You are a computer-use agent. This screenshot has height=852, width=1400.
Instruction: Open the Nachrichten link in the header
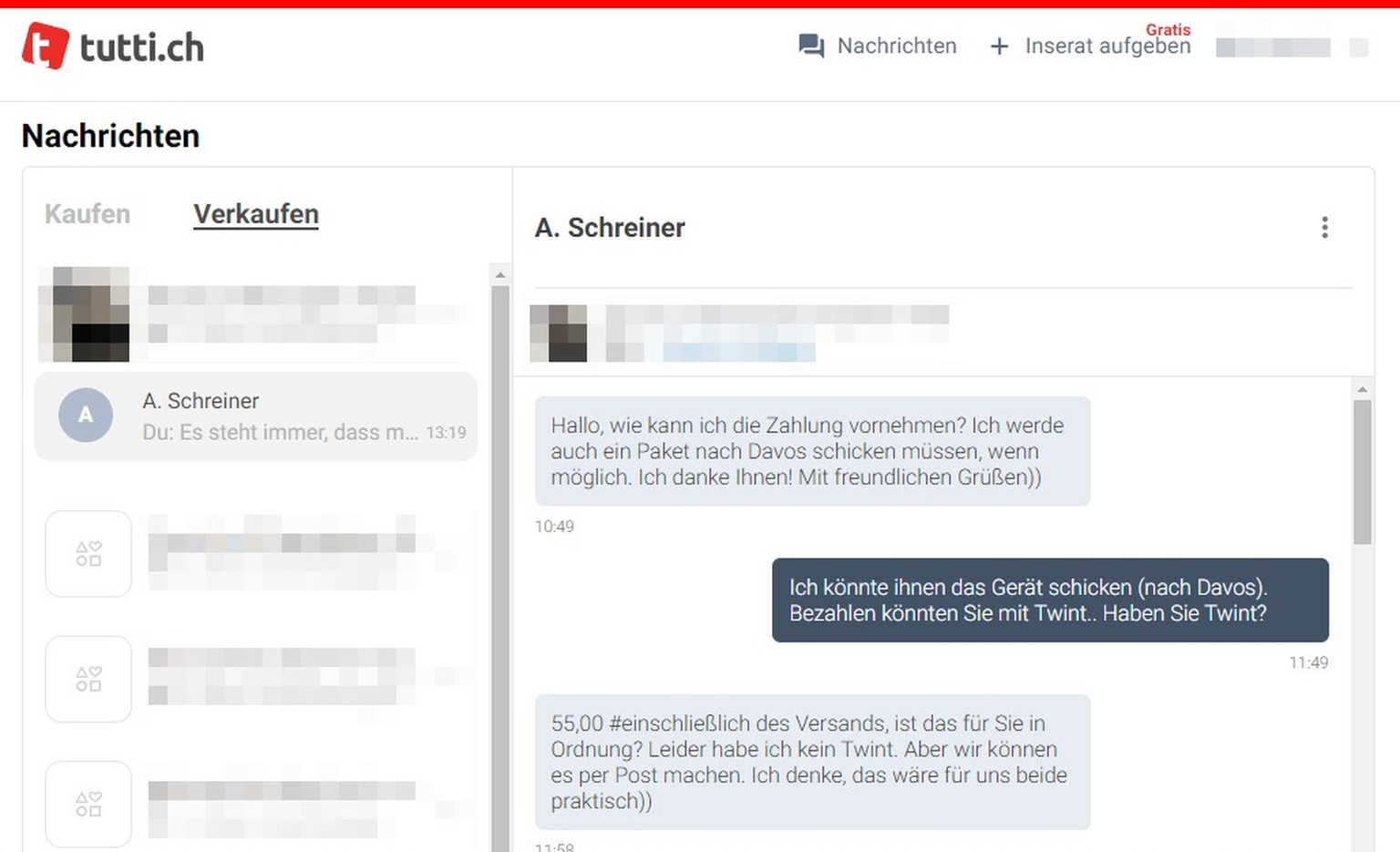click(x=897, y=46)
